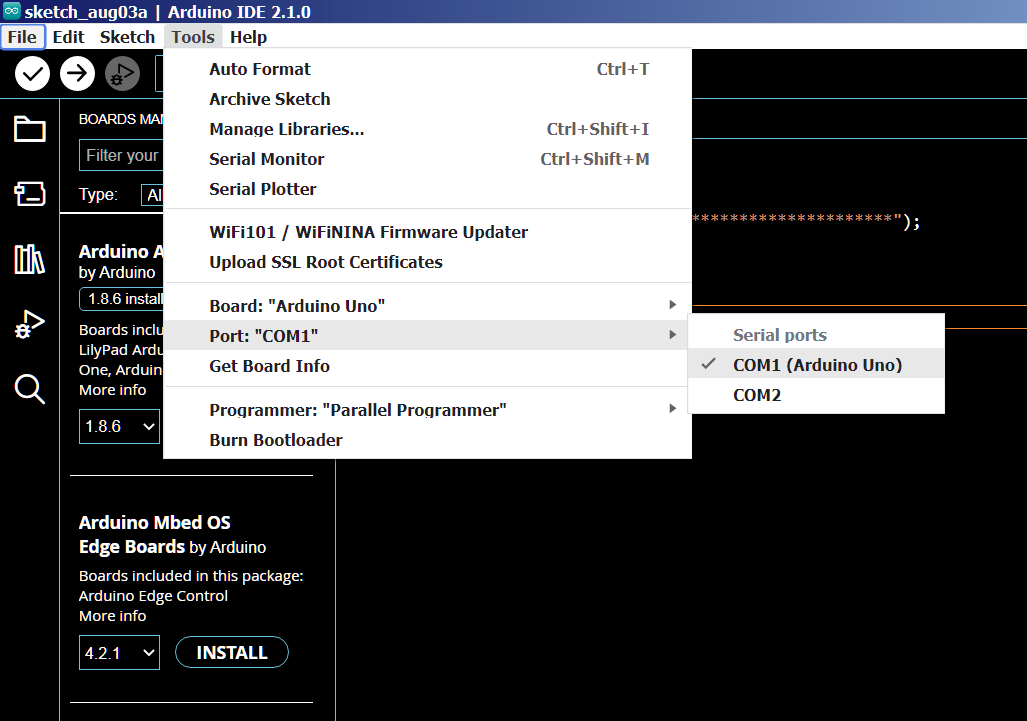This screenshot has height=721, width=1027.
Task: Open the Search sidebar panel
Action: tap(29, 388)
